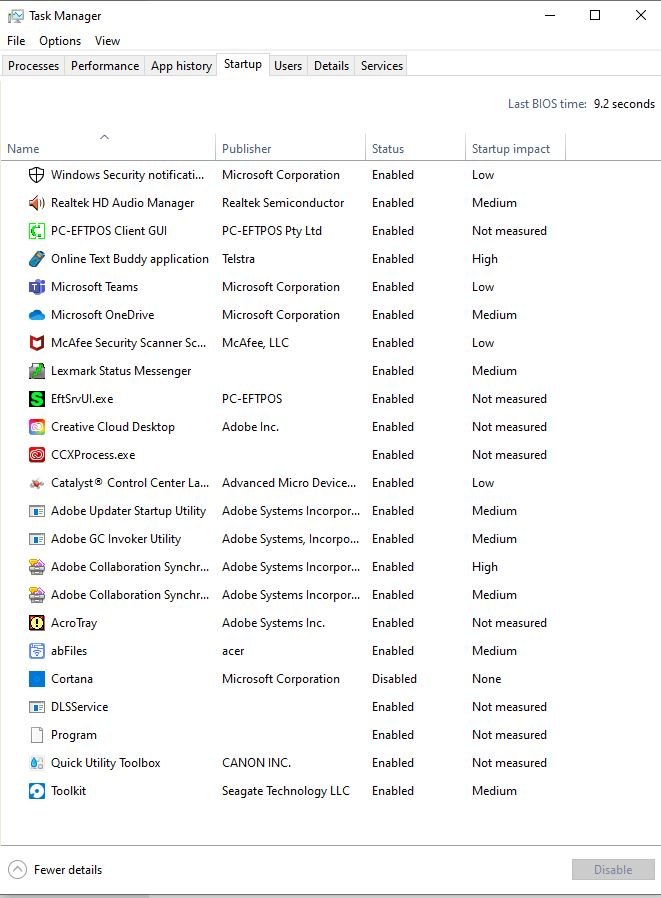Click the Adobe Updater Startup Utility icon
Image resolution: width=661 pixels, height=898 pixels.
(x=37, y=511)
